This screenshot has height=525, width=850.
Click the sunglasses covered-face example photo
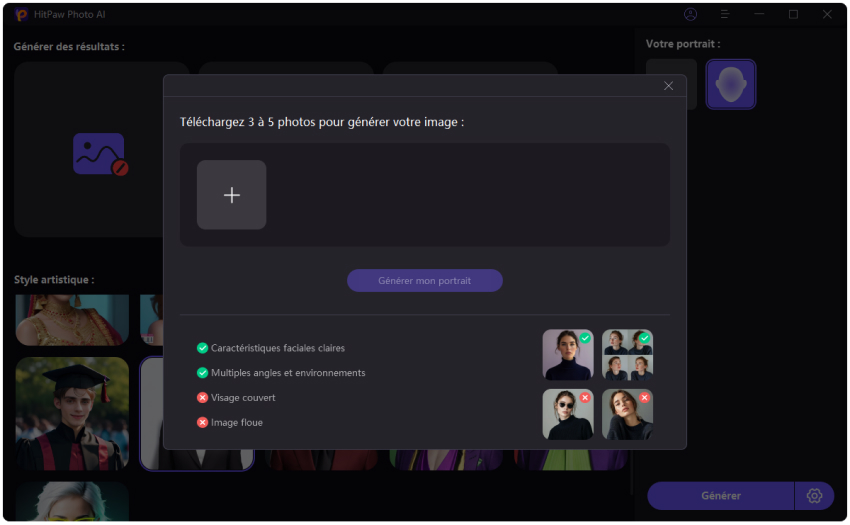coord(568,414)
